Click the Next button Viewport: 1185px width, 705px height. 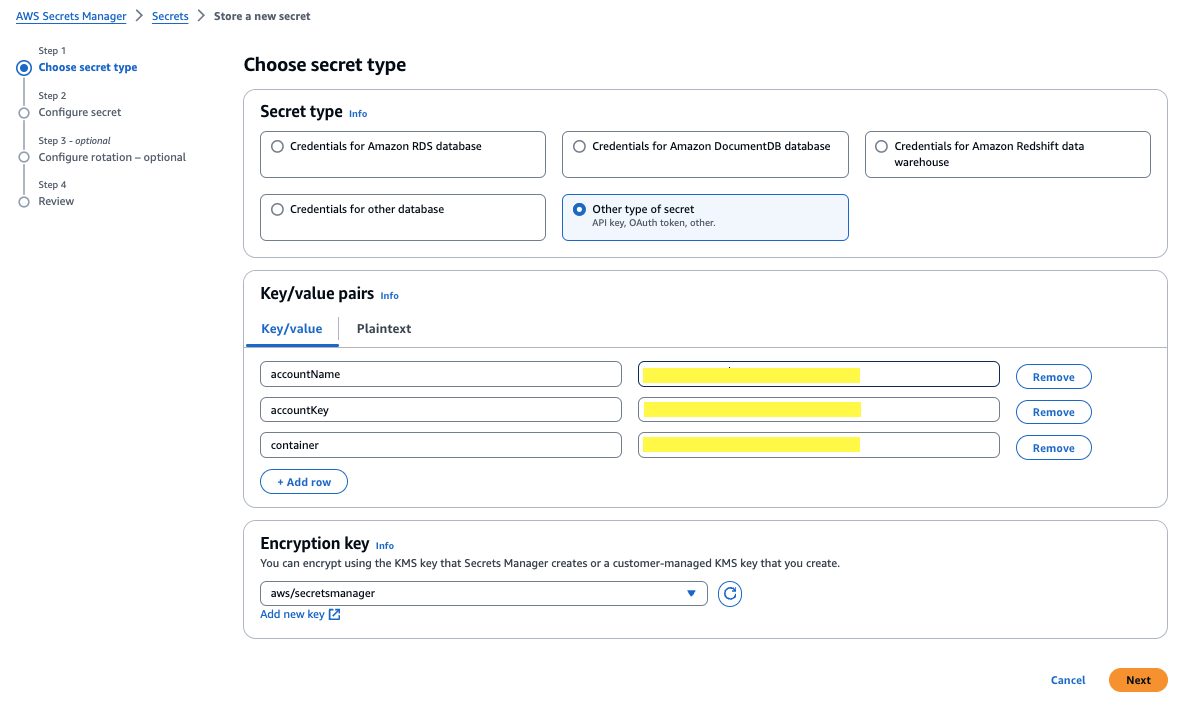(x=1138, y=680)
